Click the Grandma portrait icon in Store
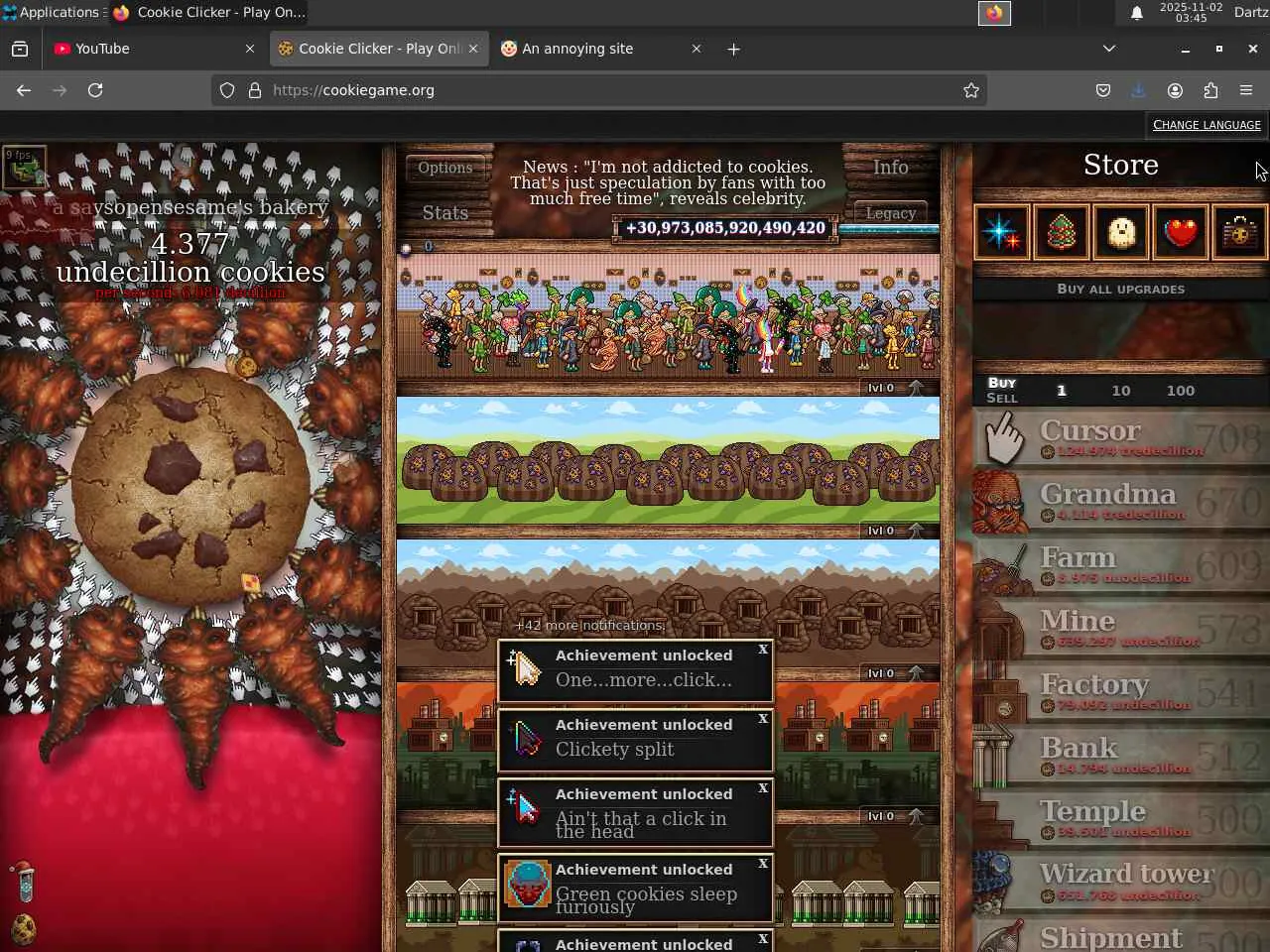Screen dimensions: 1270x952 tap(999, 502)
